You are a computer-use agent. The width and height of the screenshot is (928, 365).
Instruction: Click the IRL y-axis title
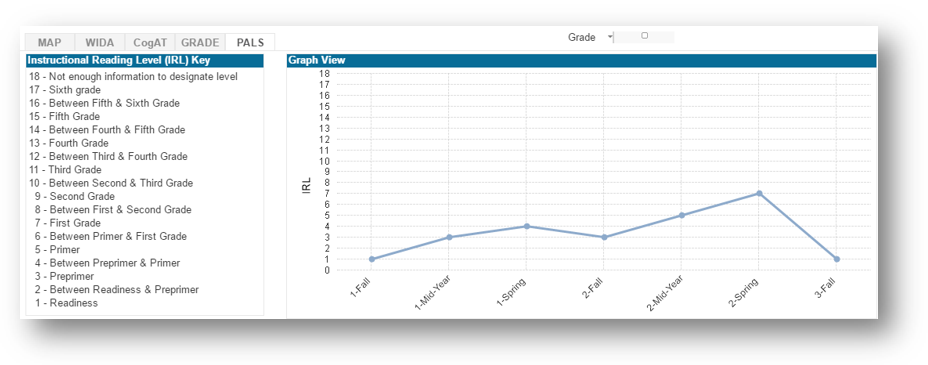[307, 186]
